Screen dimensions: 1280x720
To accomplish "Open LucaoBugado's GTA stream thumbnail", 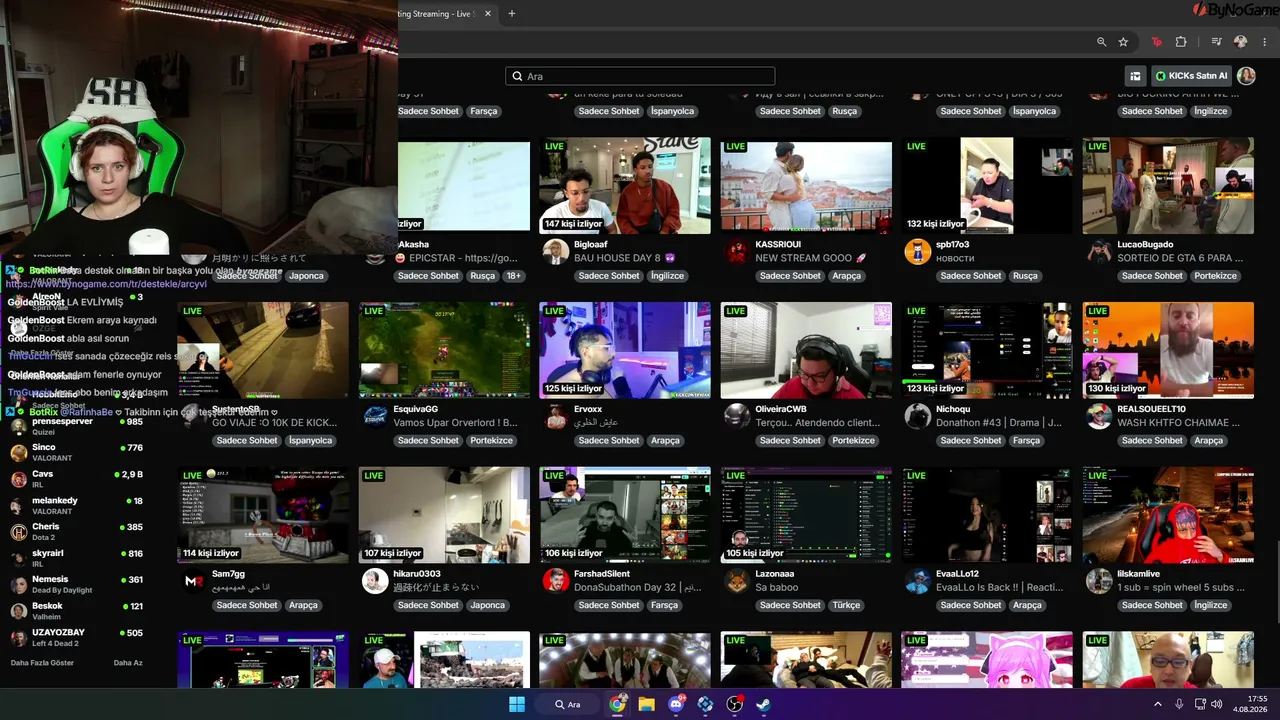I will 1168,185.
